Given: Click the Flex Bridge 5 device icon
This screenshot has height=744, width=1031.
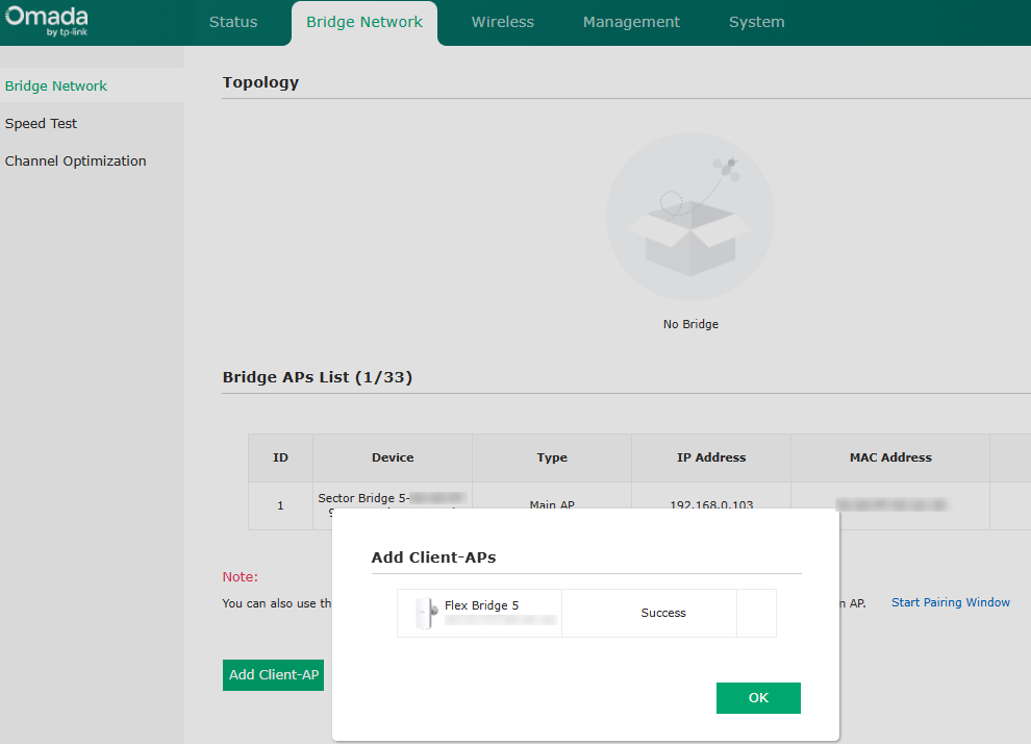Looking at the screenshot, I should click(427, 613).
